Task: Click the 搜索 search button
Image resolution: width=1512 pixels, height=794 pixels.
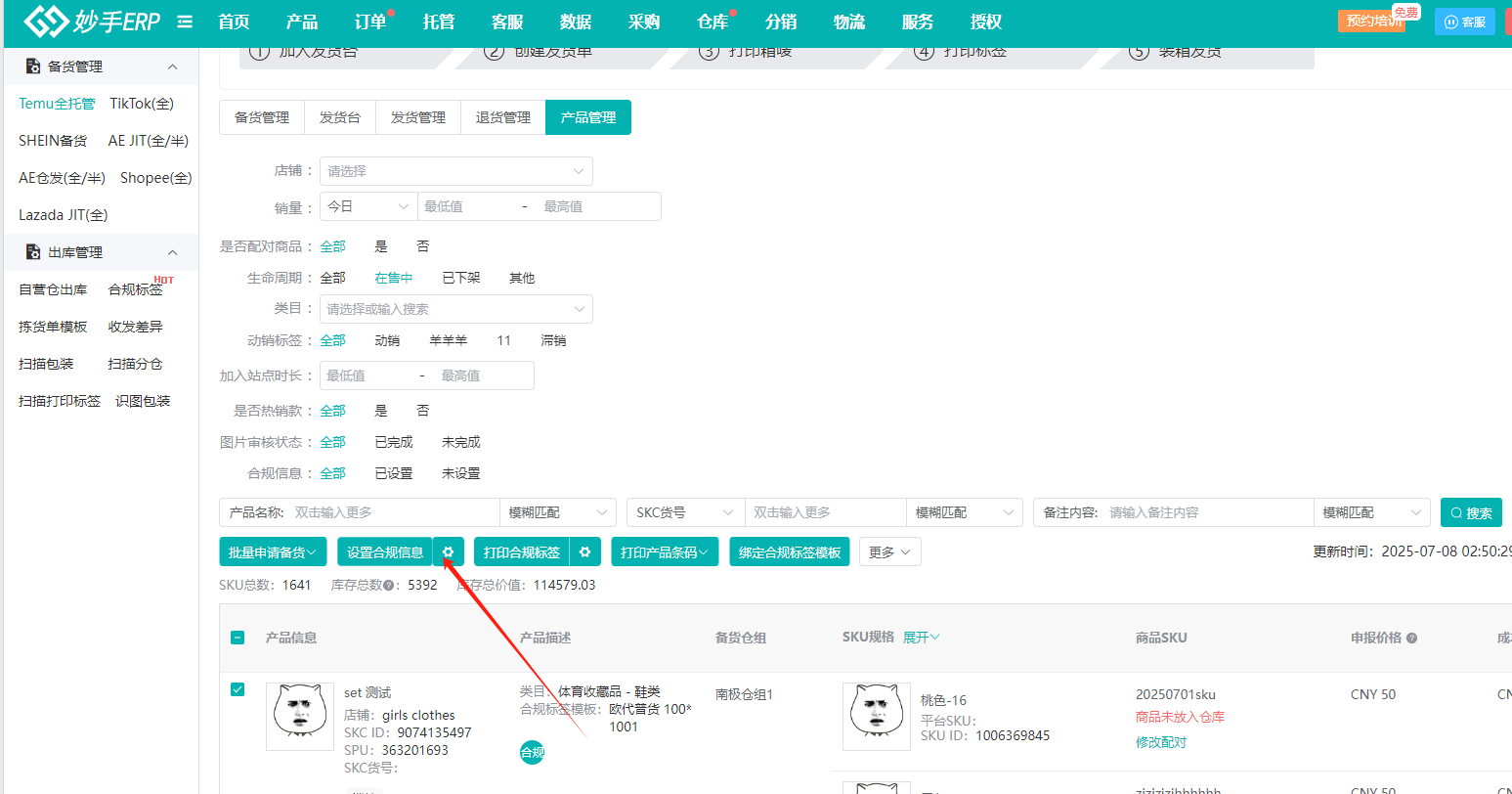Action: coord(1471,511)
